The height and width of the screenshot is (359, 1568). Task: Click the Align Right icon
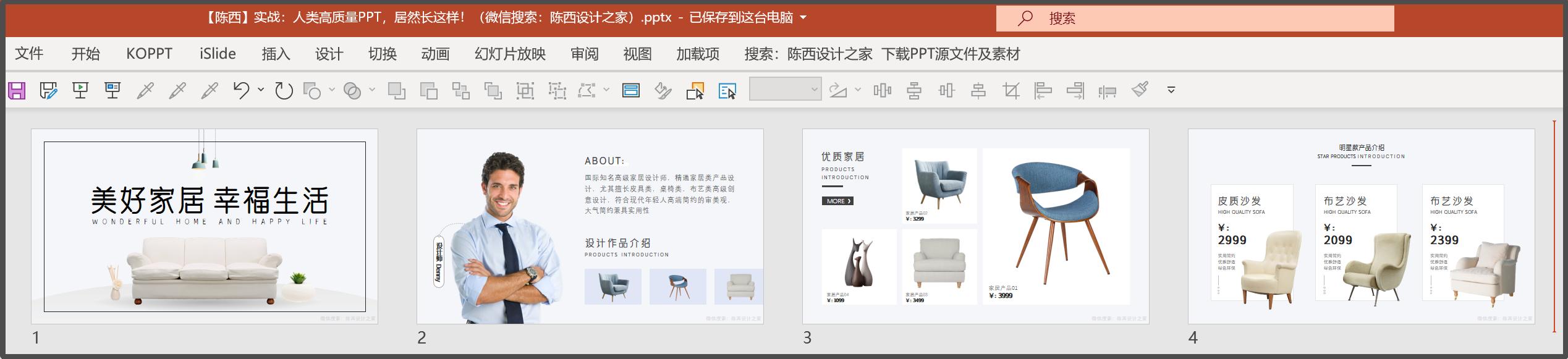[1075, 91]
